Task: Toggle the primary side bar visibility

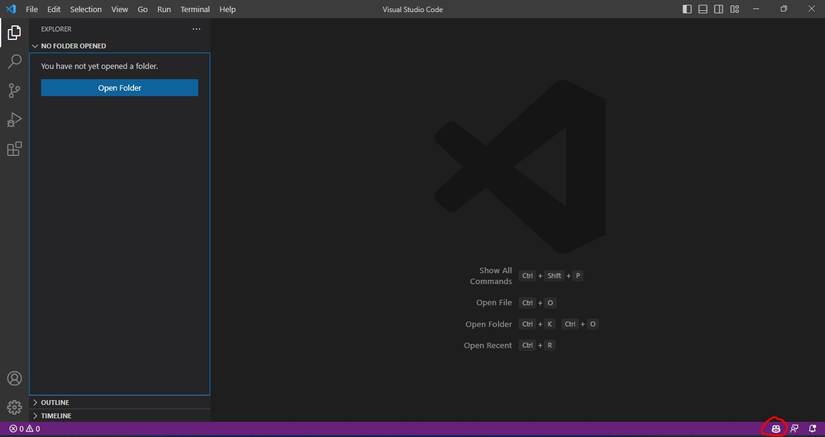Action: [687, 9]
